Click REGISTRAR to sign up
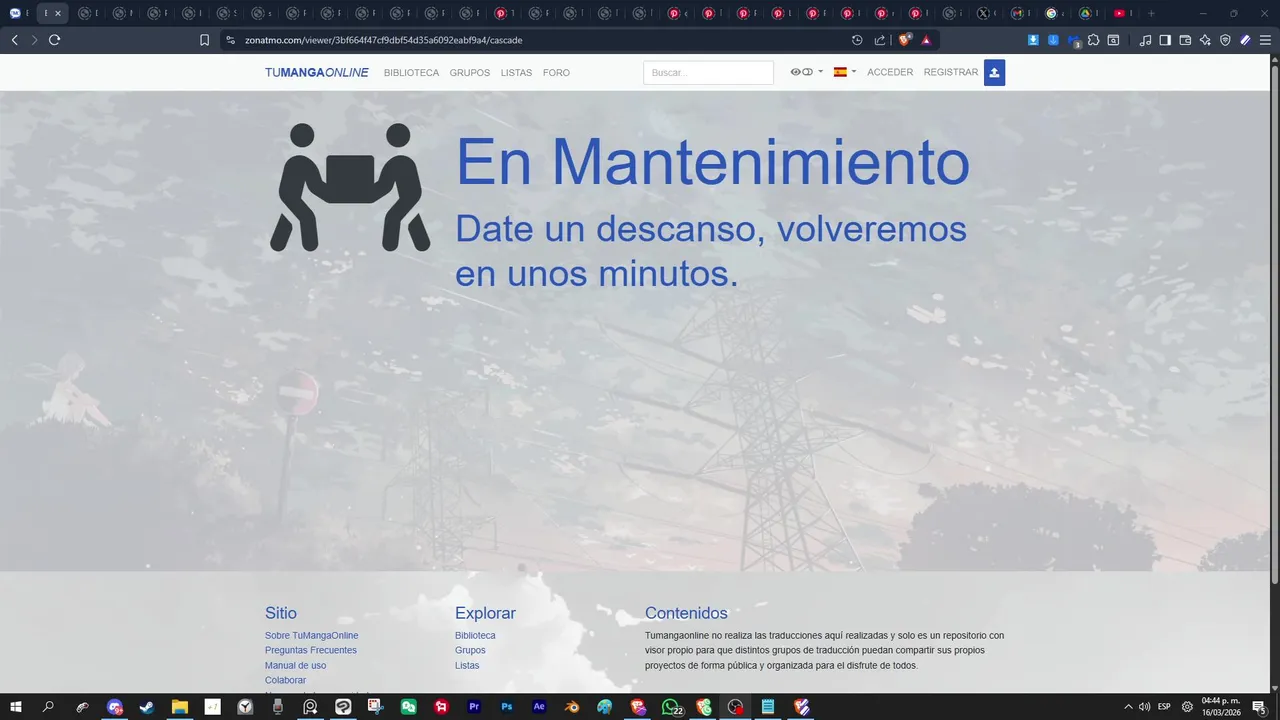Screen dimensions: 1280x720 click(x=951, y=72)
